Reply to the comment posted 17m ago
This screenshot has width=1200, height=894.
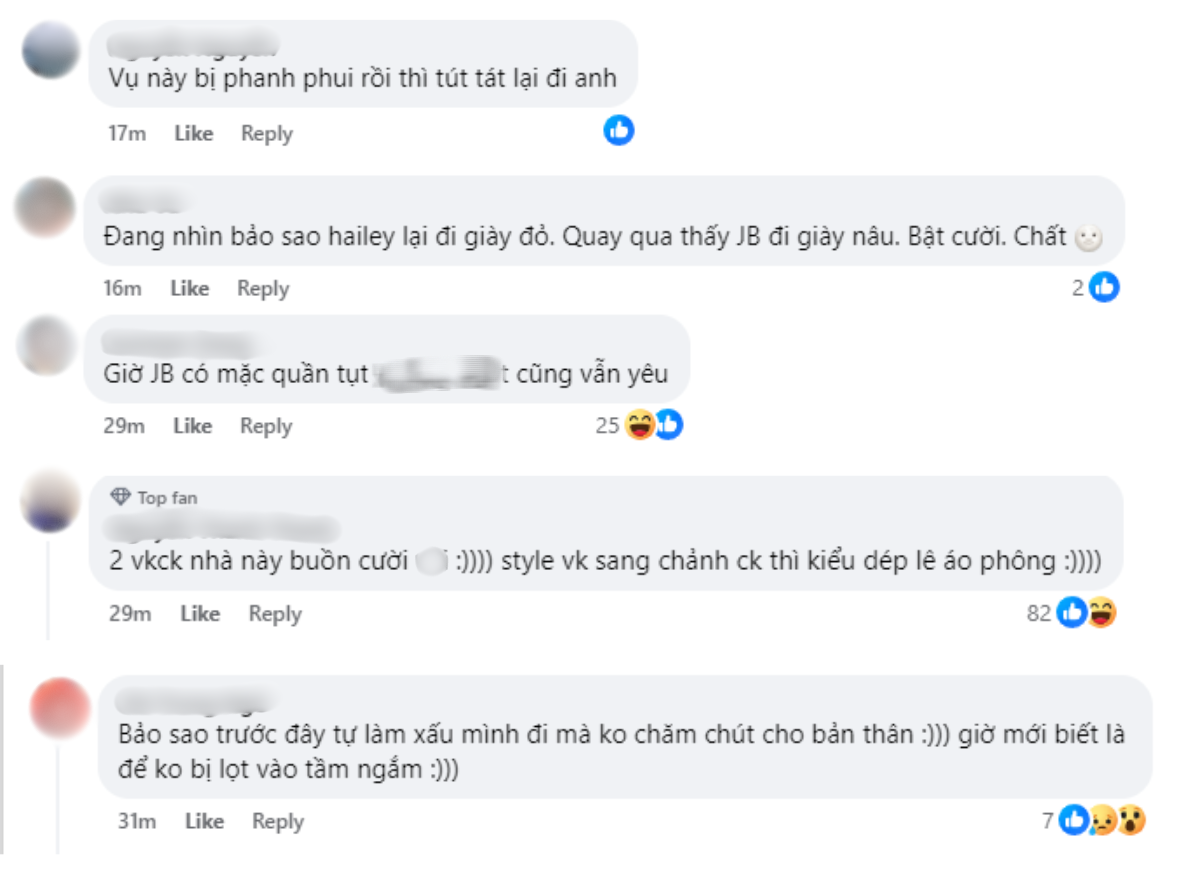coord(267,133)
